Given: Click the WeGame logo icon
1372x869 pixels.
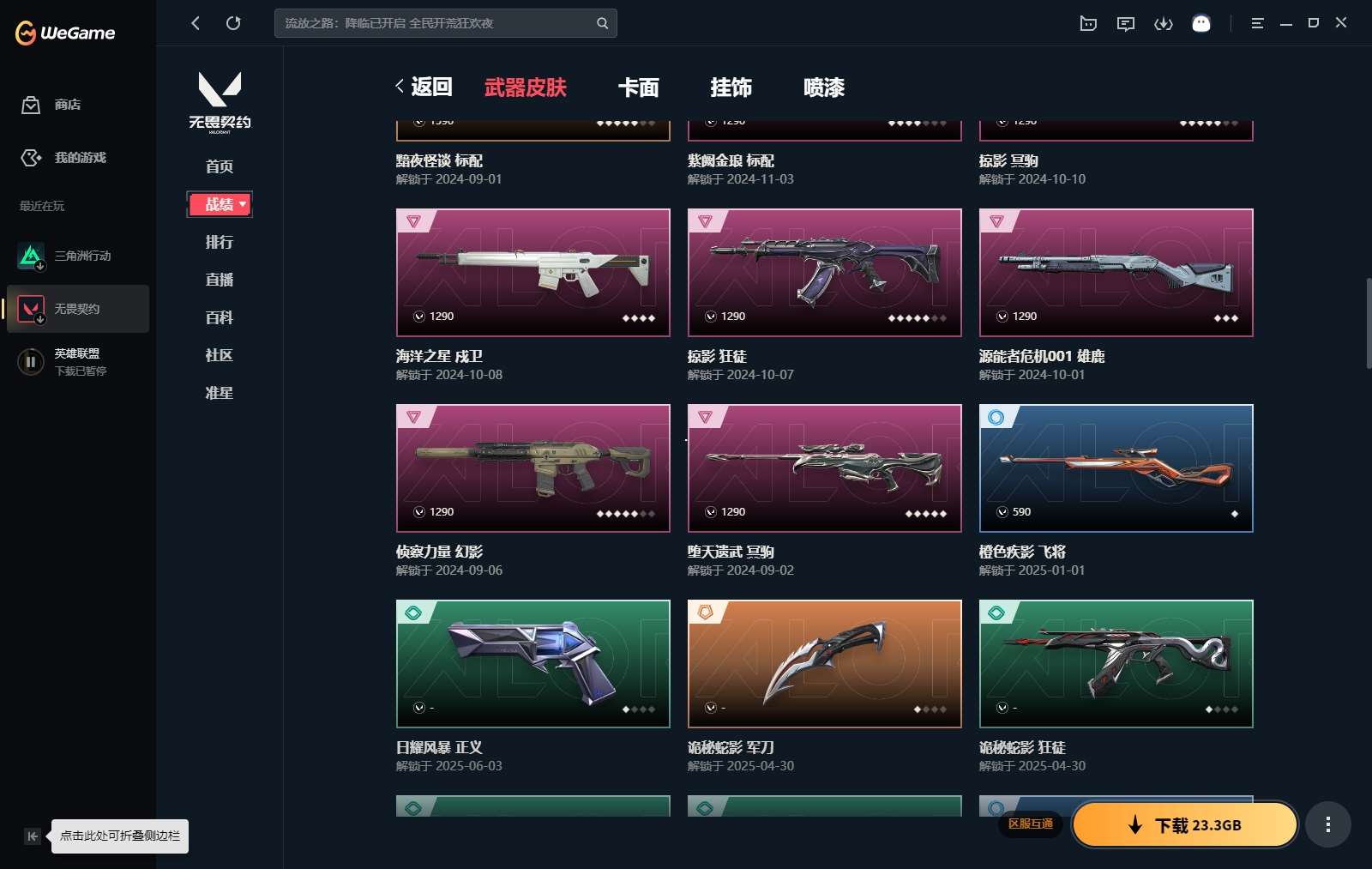Looking at the screenshot, I should click(x=26, y=33).
